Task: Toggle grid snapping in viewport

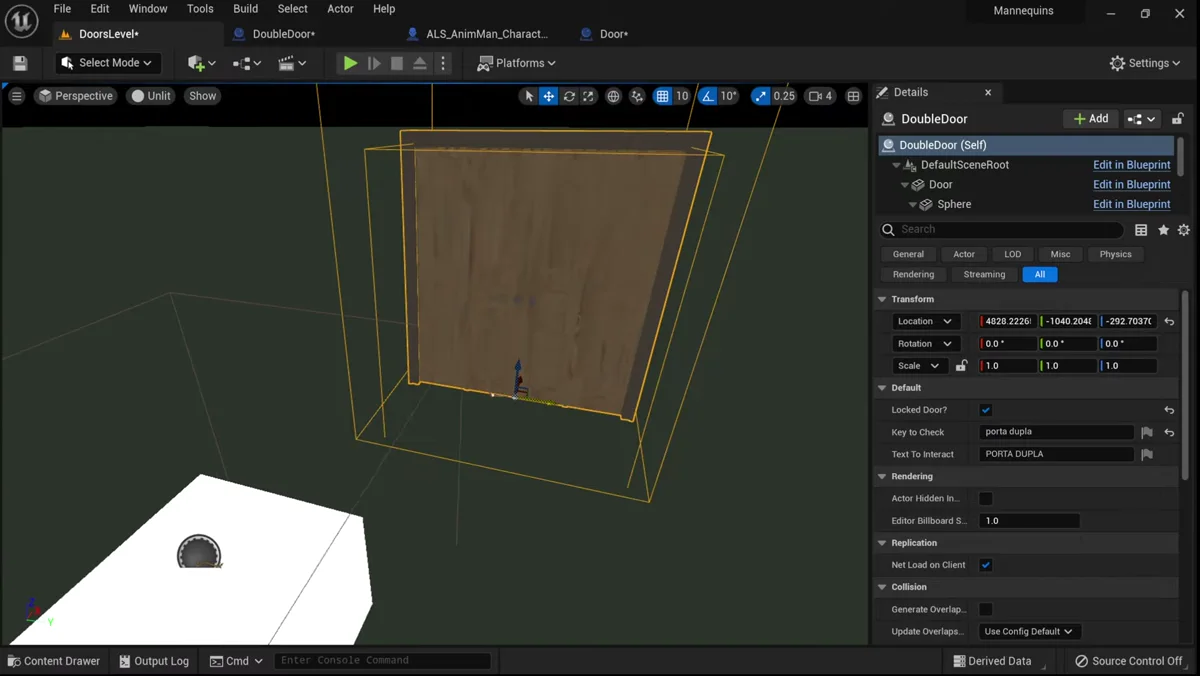Action: coord(662,96)
